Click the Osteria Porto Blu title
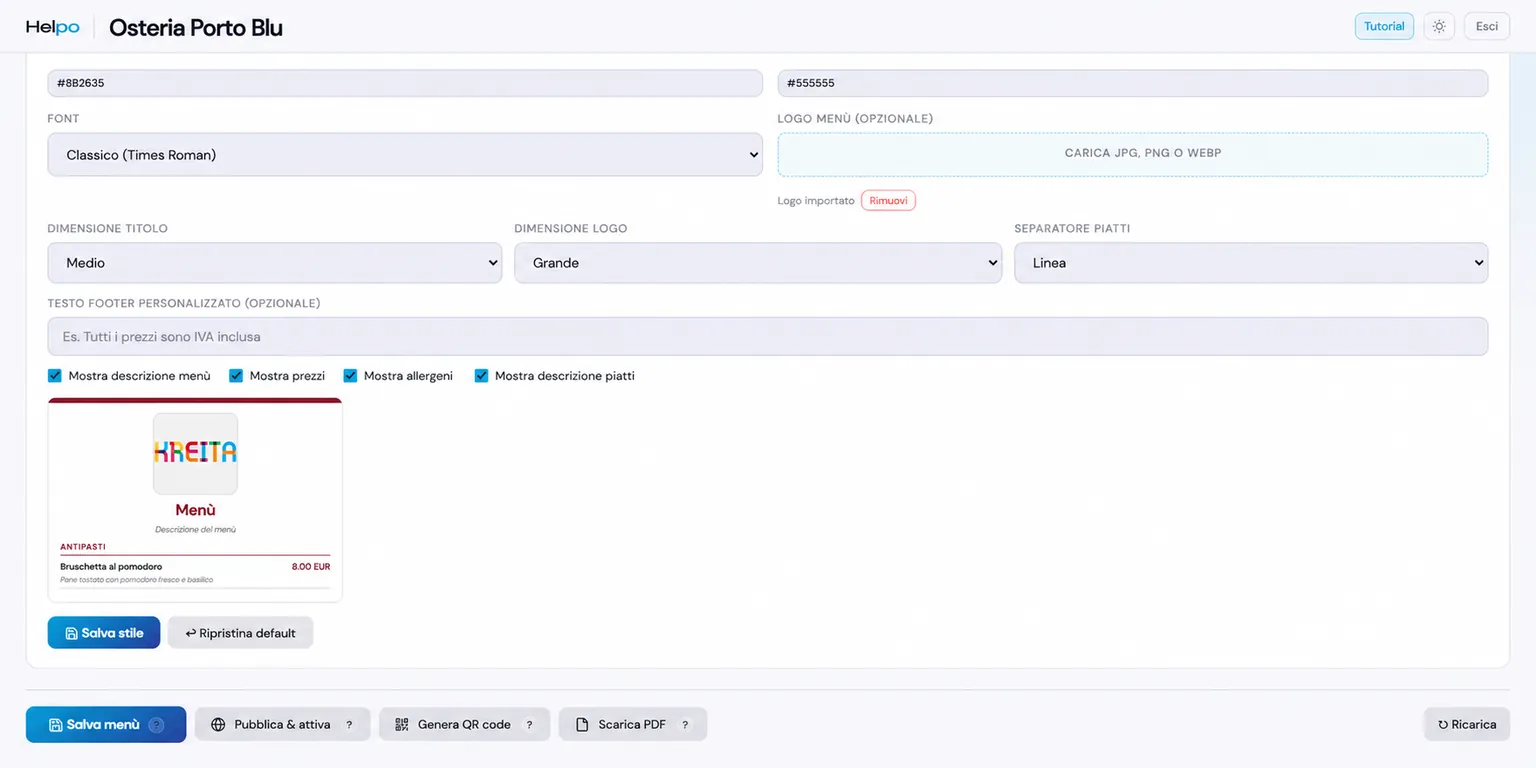Viewport: 1536px width, 768px height. click(x=196, y=27)
